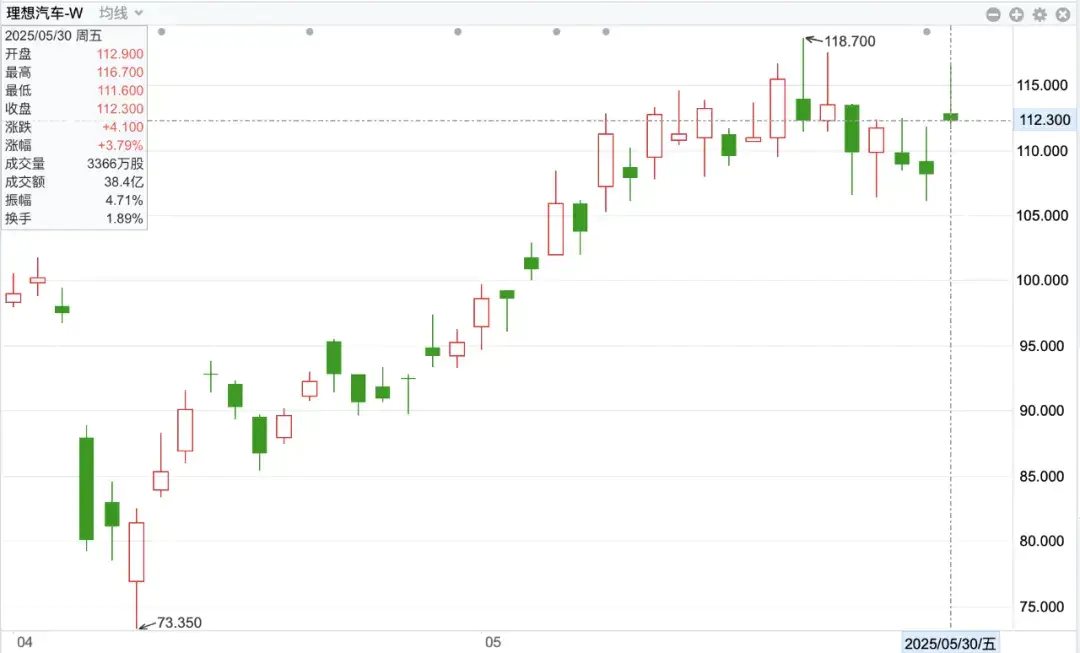
Task: Click the 成交量 row in the info panel
Action: [x=74, y=163]
